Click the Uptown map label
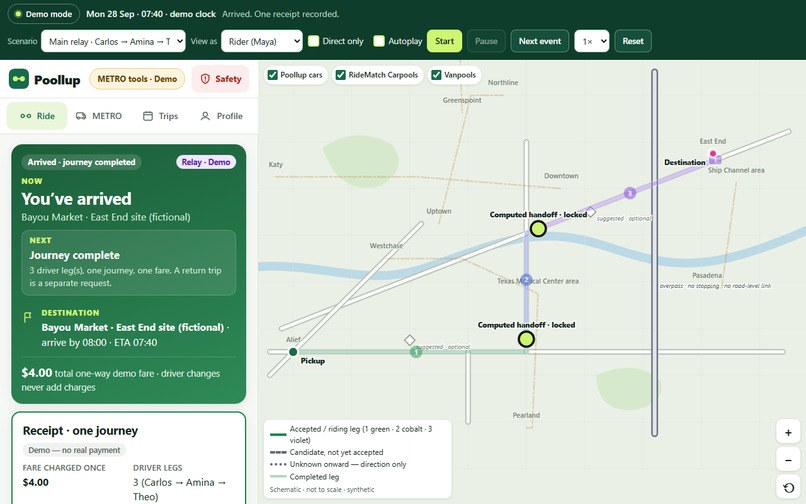 click(438, 211)
